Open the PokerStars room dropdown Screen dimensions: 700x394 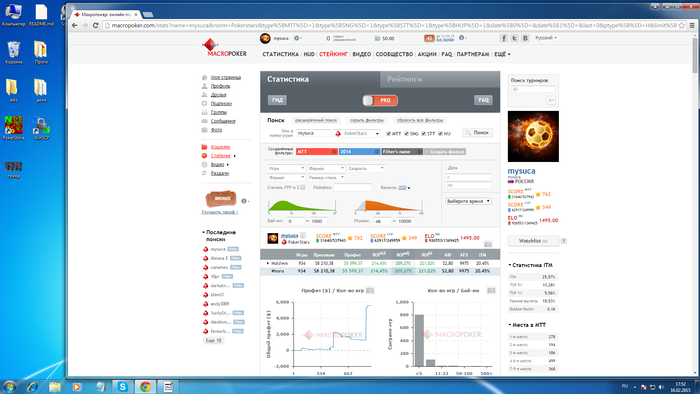(357, 133)
